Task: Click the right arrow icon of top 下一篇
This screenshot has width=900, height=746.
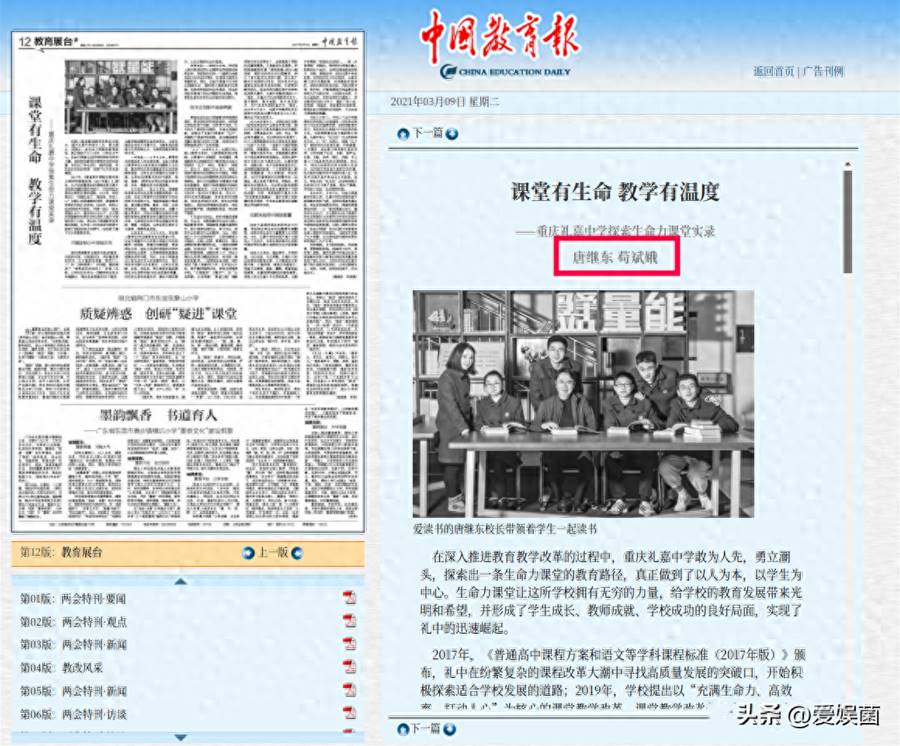Action: tap(452, 134)
